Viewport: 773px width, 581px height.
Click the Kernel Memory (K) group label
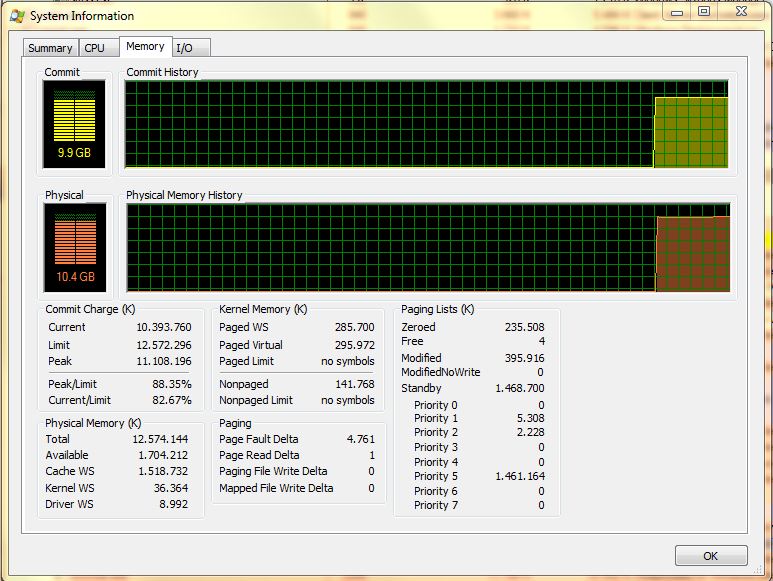(263, 309)
